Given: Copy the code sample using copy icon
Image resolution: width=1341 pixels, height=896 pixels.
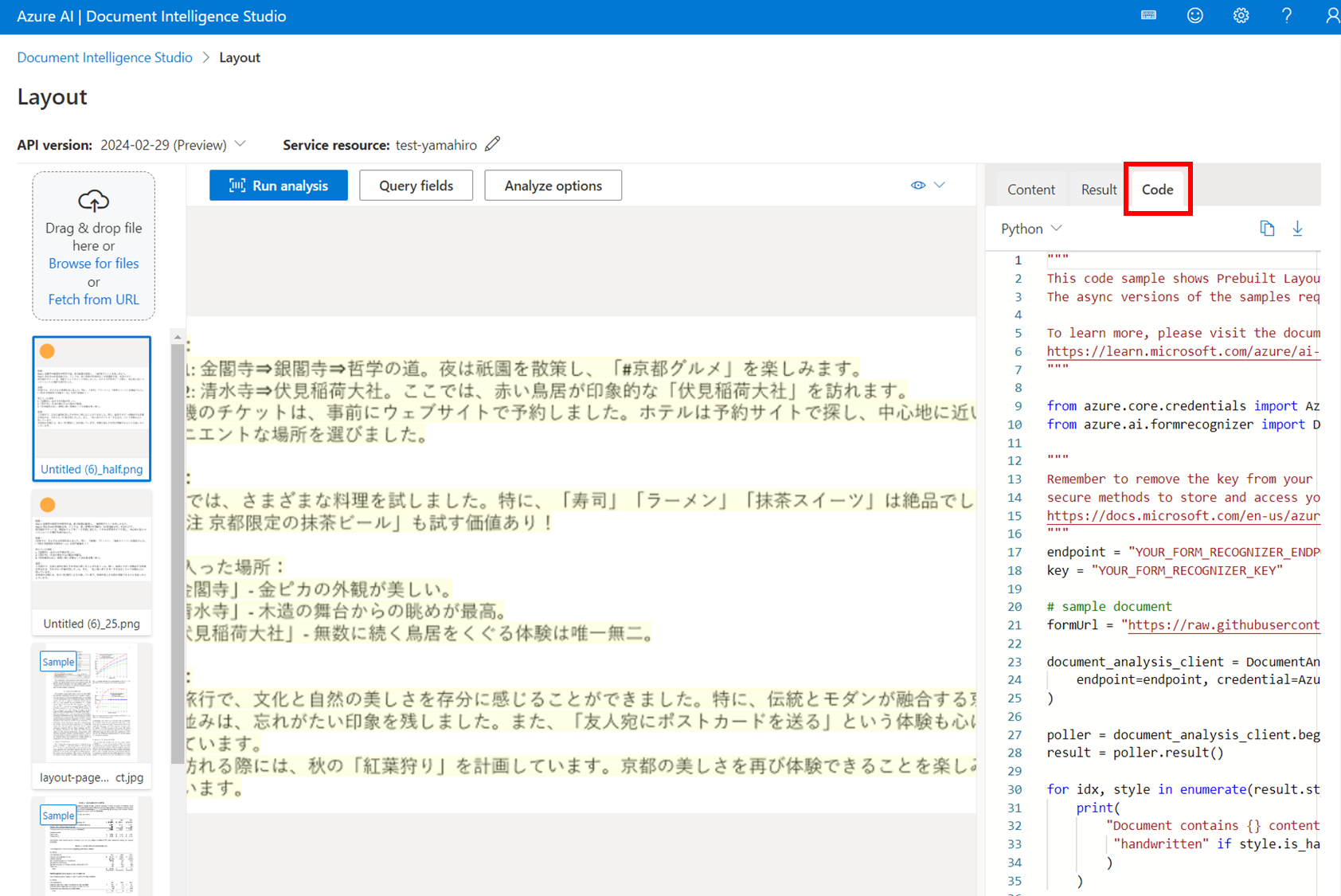Looking at the screenshot, I should coord(1268,228).
